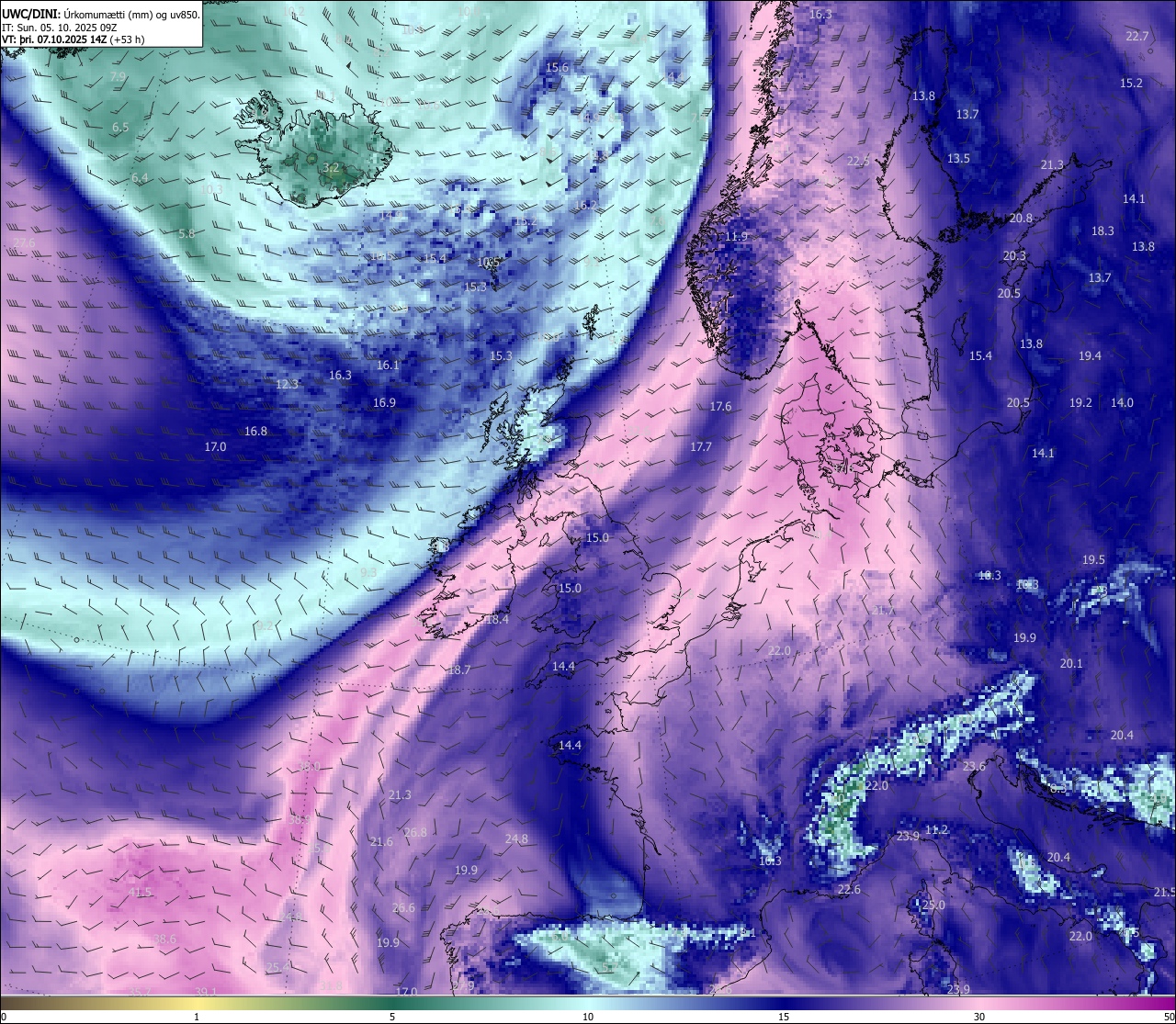Click the 22.5 value over northern Scandinavia

click(858, 161)
